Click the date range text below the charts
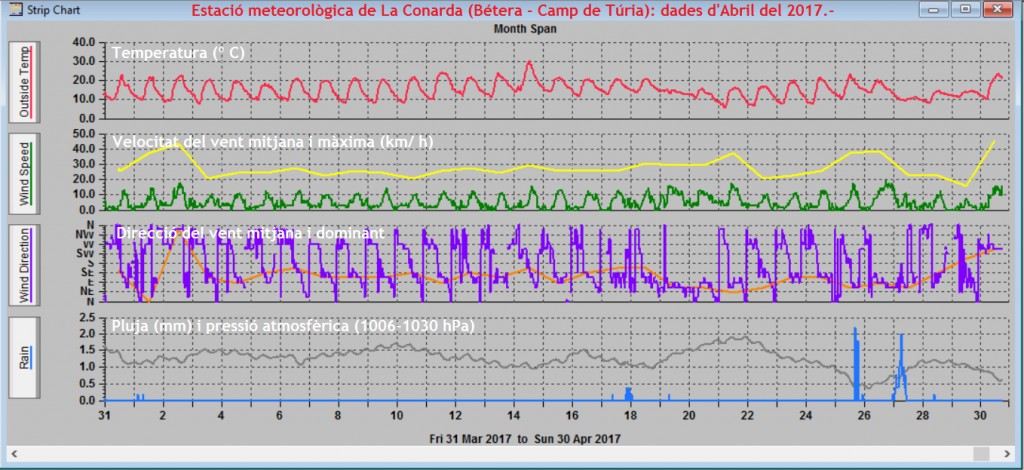Screen dimensions: 1024x470 [526, 438]
